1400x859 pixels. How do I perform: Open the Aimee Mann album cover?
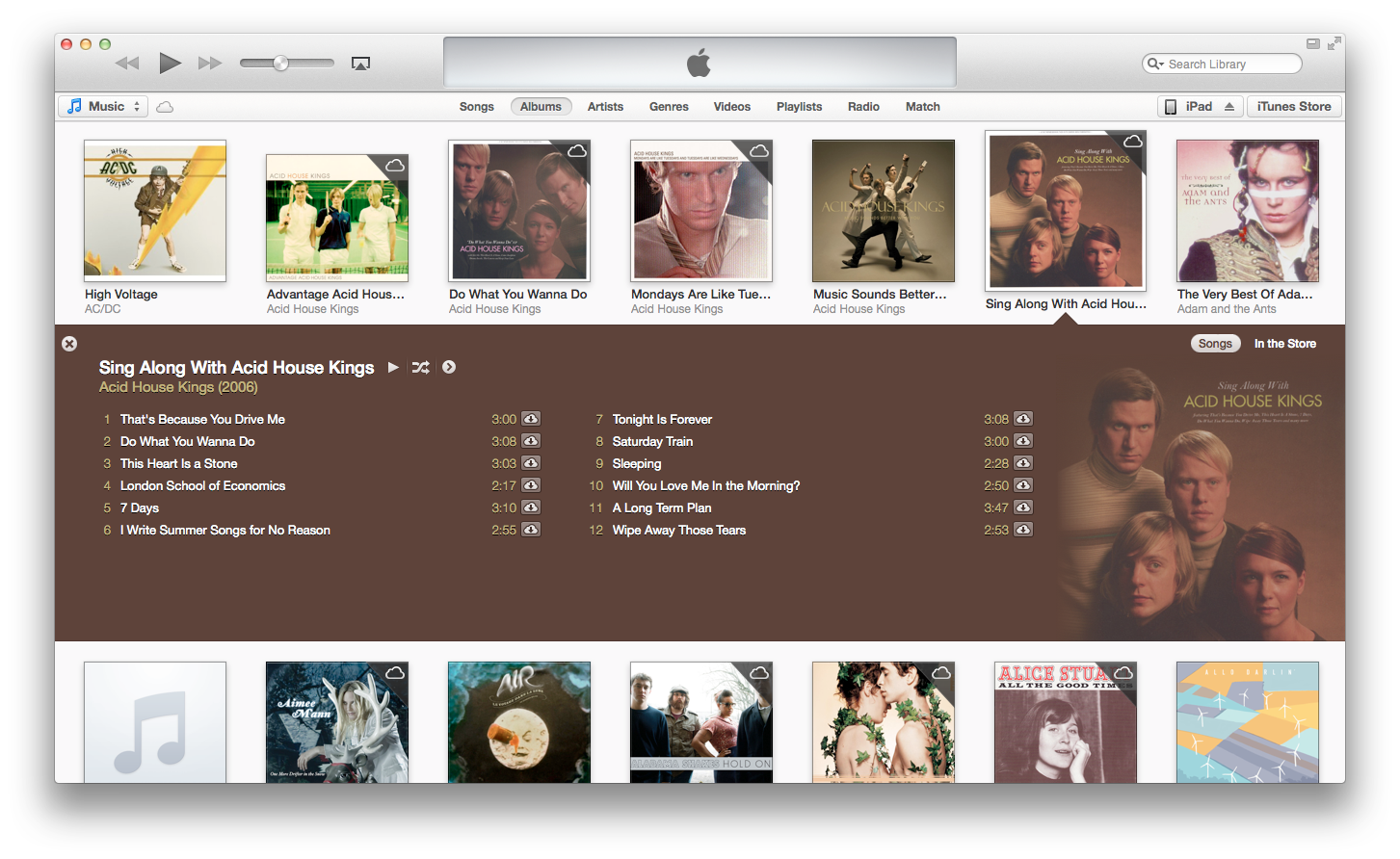(x=337, y=722)
